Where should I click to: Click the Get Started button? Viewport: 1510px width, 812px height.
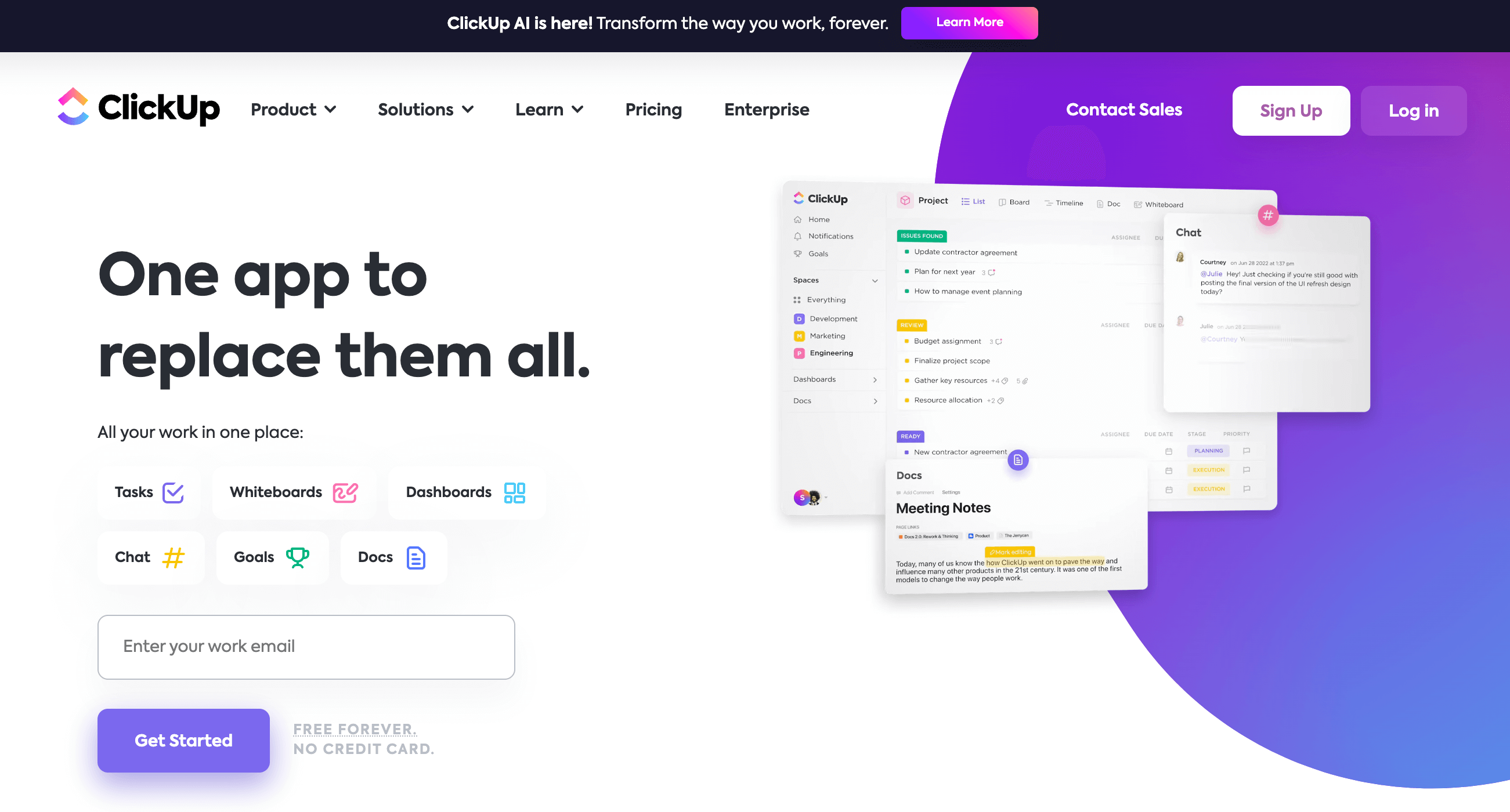tap(184, 741)
